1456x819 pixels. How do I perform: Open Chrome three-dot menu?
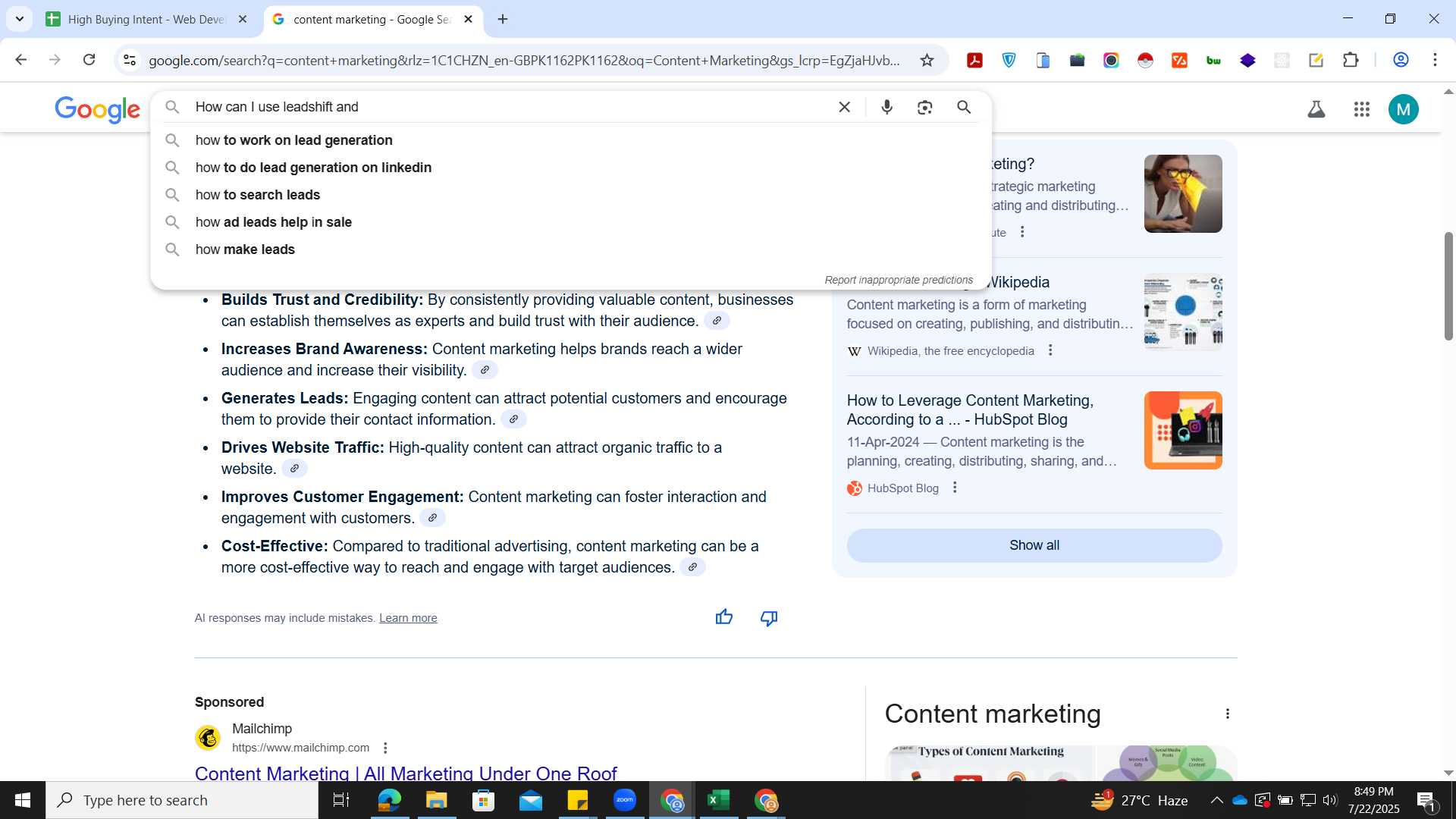pyautogui.click(x=1435, y=60)
